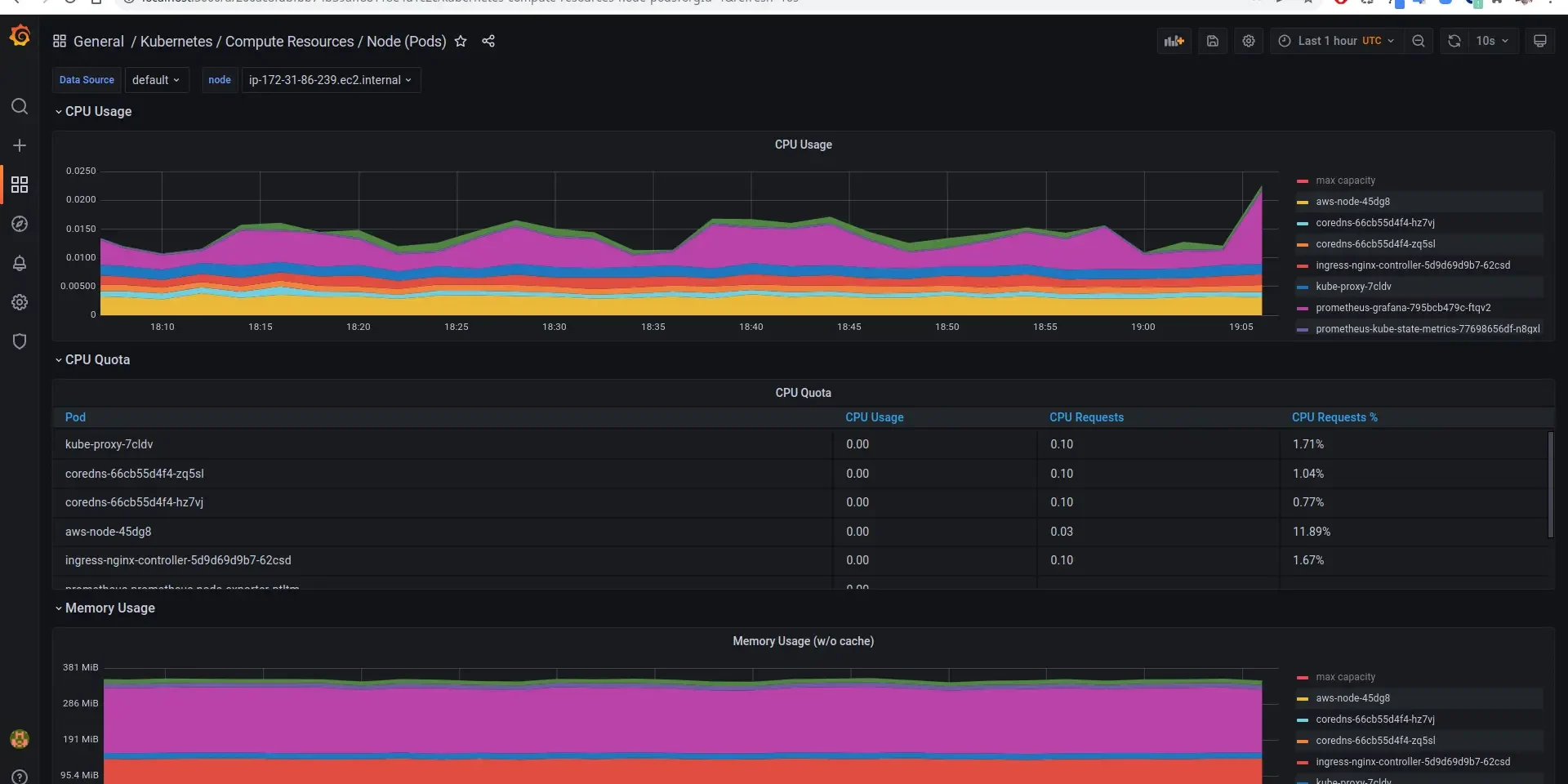Open the General breadcrumb link
This screenshot has width=1568, height=784.
click(99, 41)
